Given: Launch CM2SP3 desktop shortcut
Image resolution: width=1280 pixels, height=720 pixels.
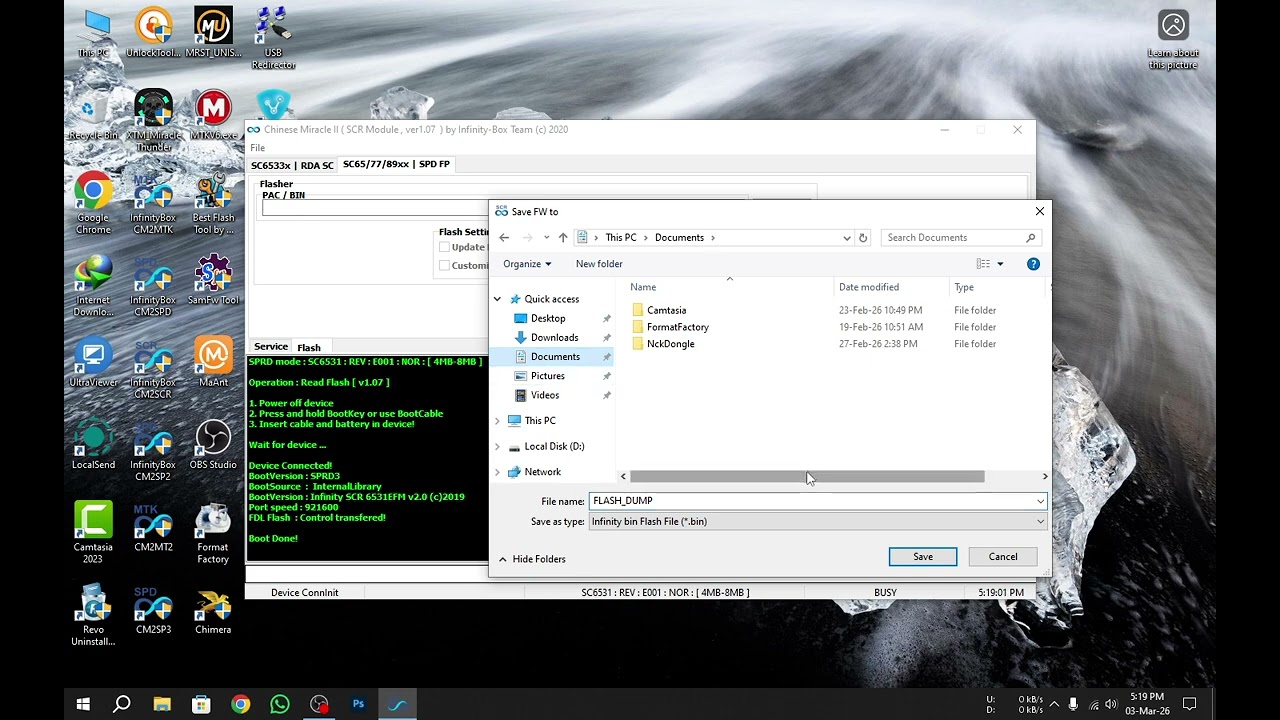Looking at the screenshot, I should 153,610.
